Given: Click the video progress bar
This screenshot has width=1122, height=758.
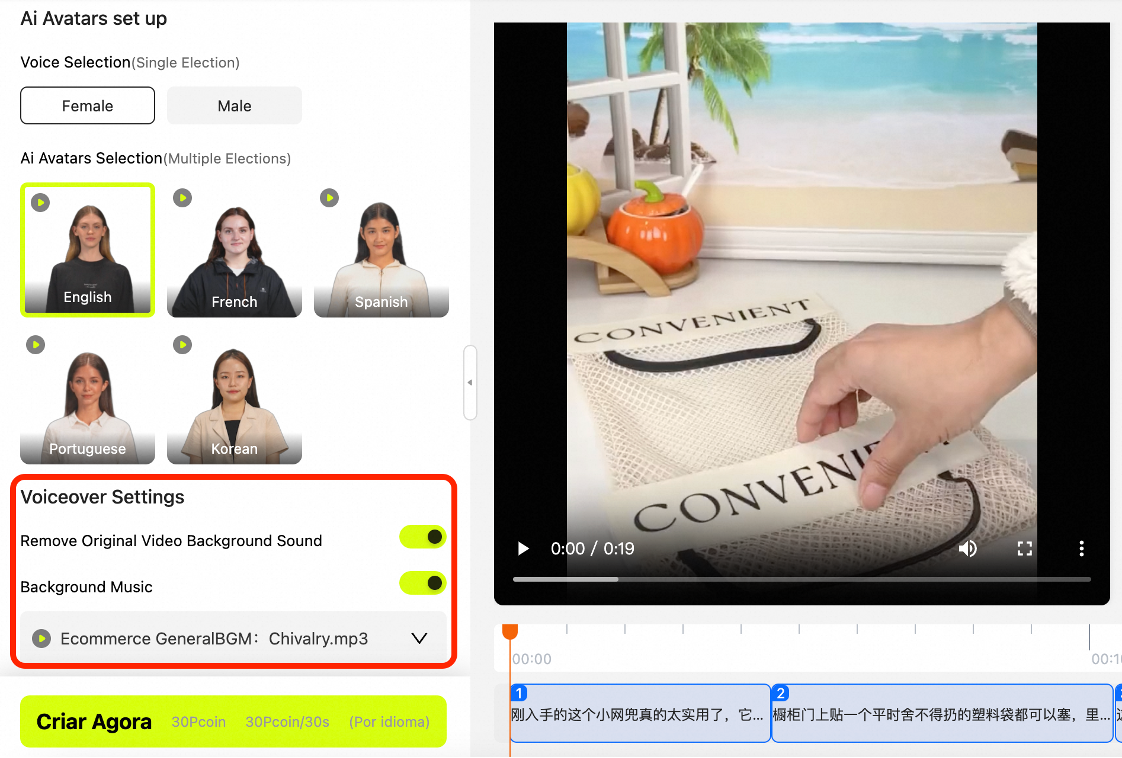Looking at the screenshot, I should 800,579.
